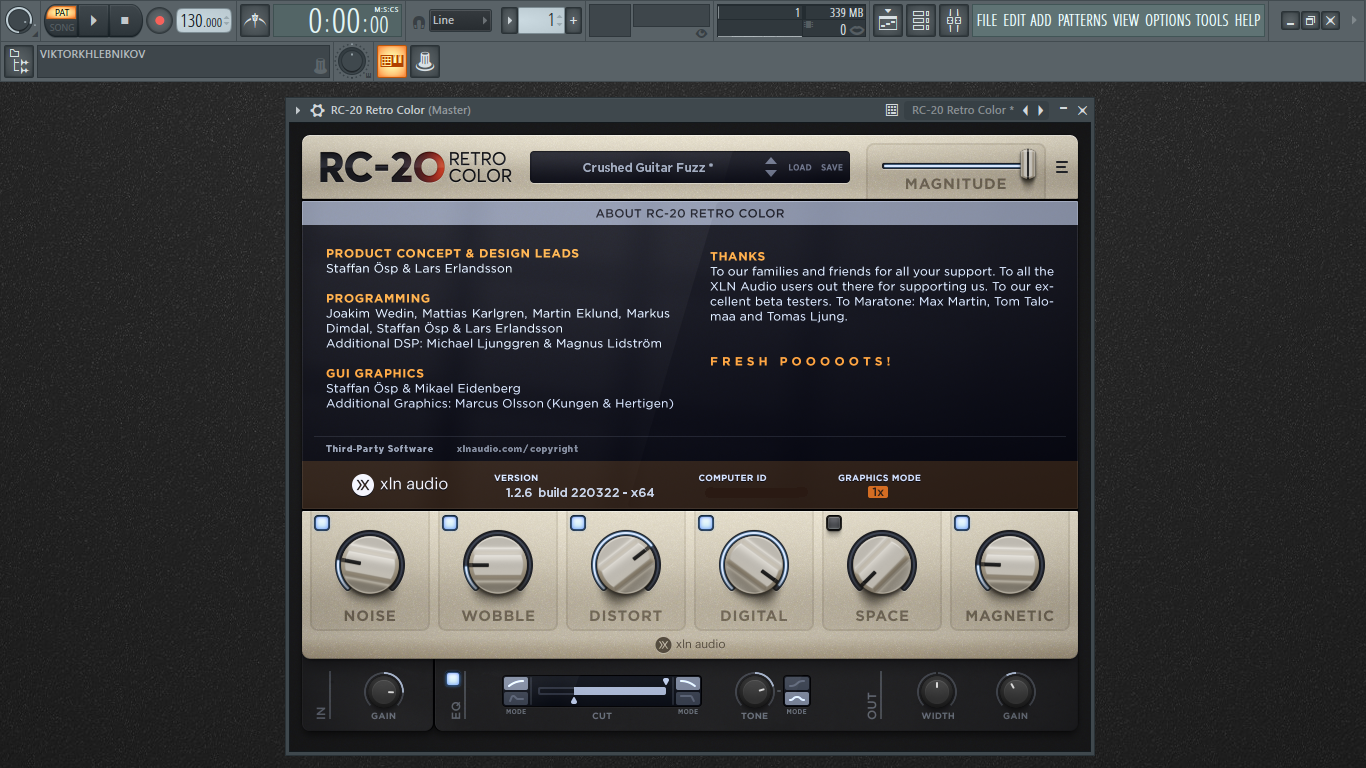Open the xlnaudio.com/copyright link
Viewport: 1366px width, 768px height.
[517, 449]
